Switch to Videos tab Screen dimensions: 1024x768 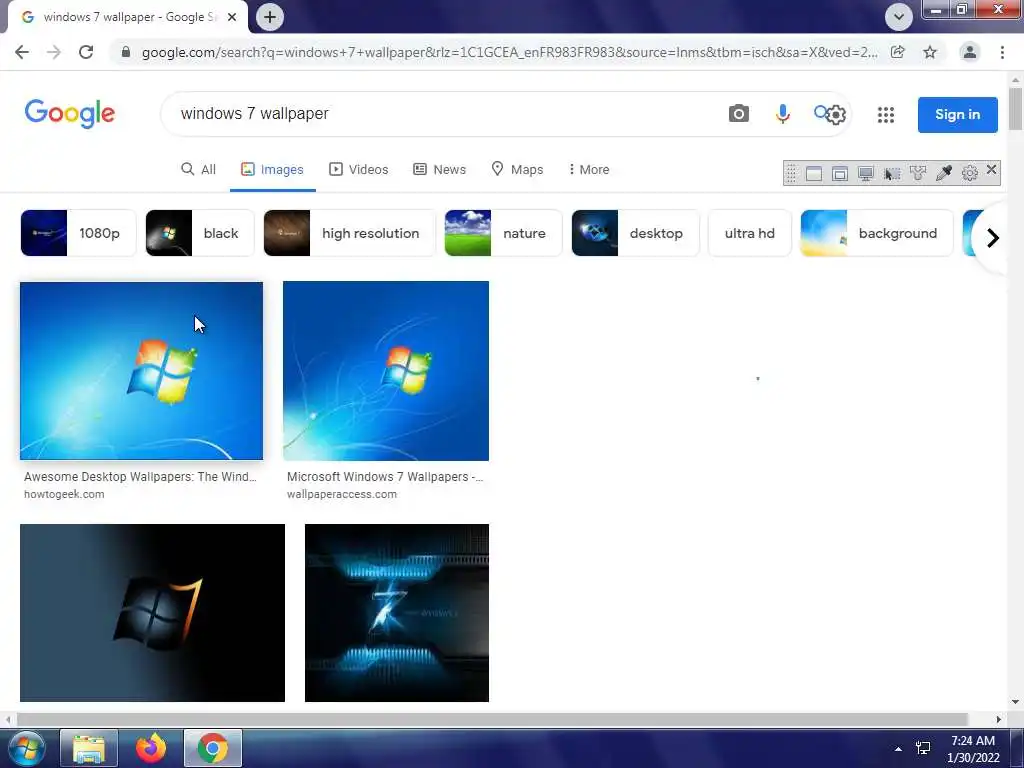point(359,169)
